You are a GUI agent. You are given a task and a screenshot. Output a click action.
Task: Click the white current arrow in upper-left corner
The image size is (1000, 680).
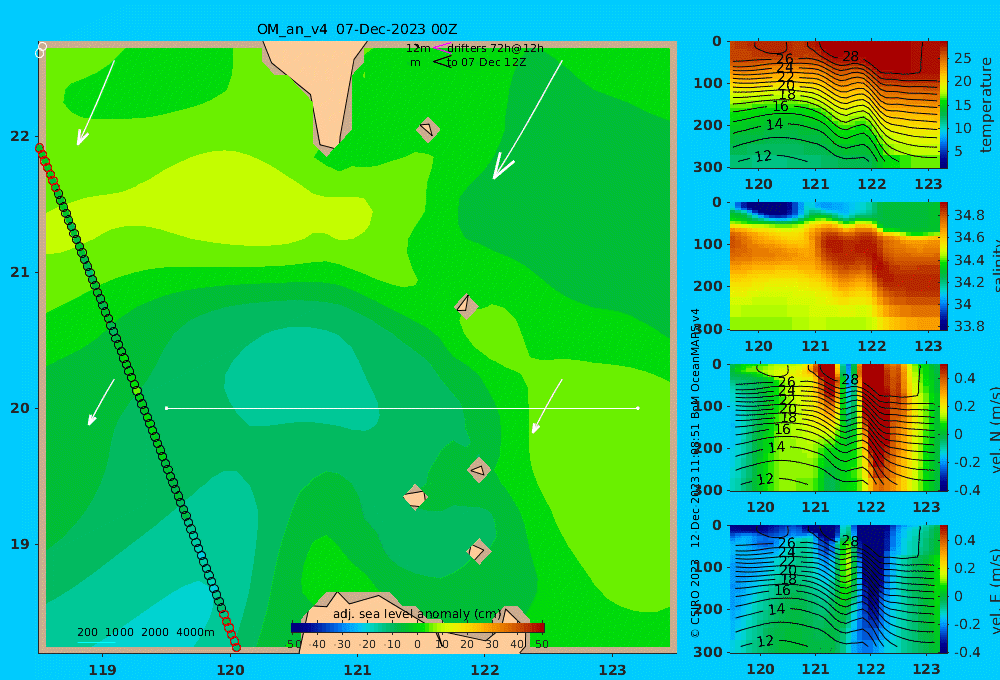[x=96, y=103]
